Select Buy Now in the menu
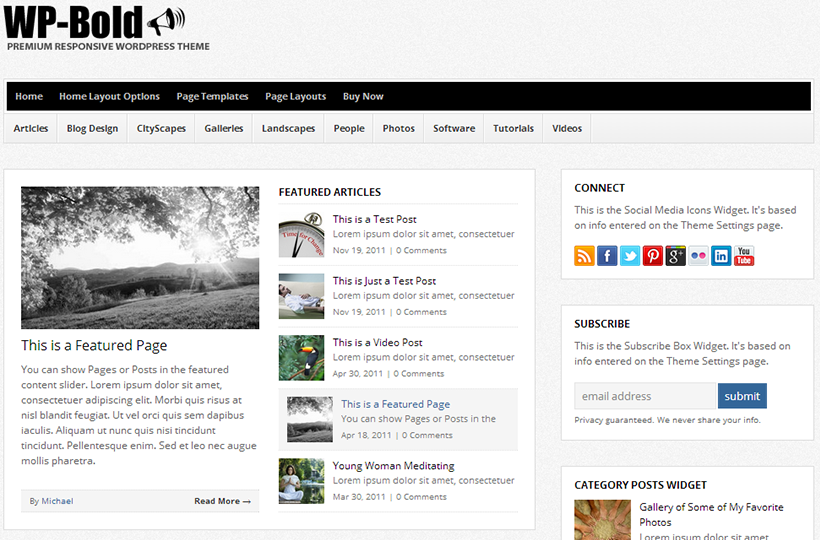 [x=363, y=96]
